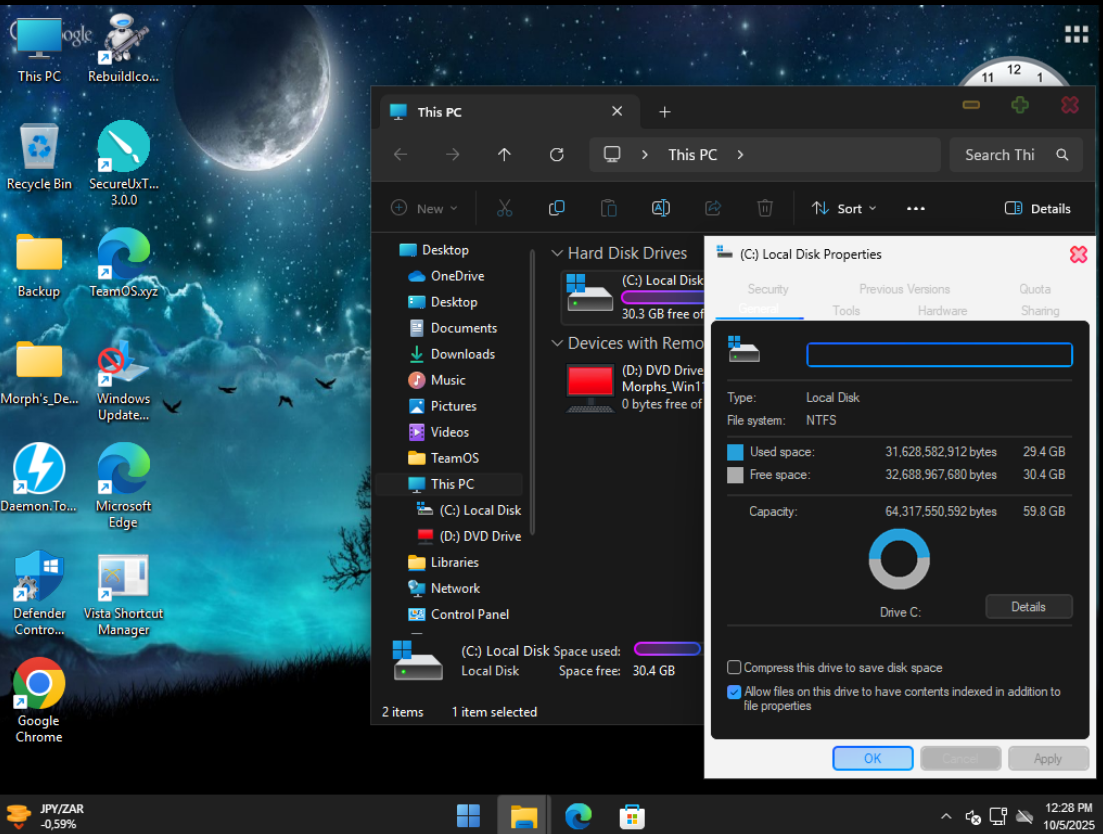Click the Copy icon in the Explorer toolbar
The width and height of the screenshot is (1103, 834).
point(557,208)
